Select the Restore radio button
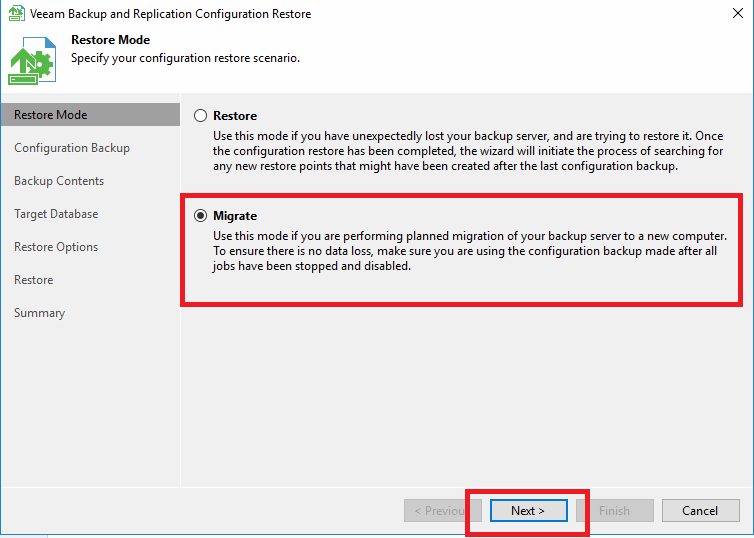Viewport: 754px width, 538px height. coord(201,116)
